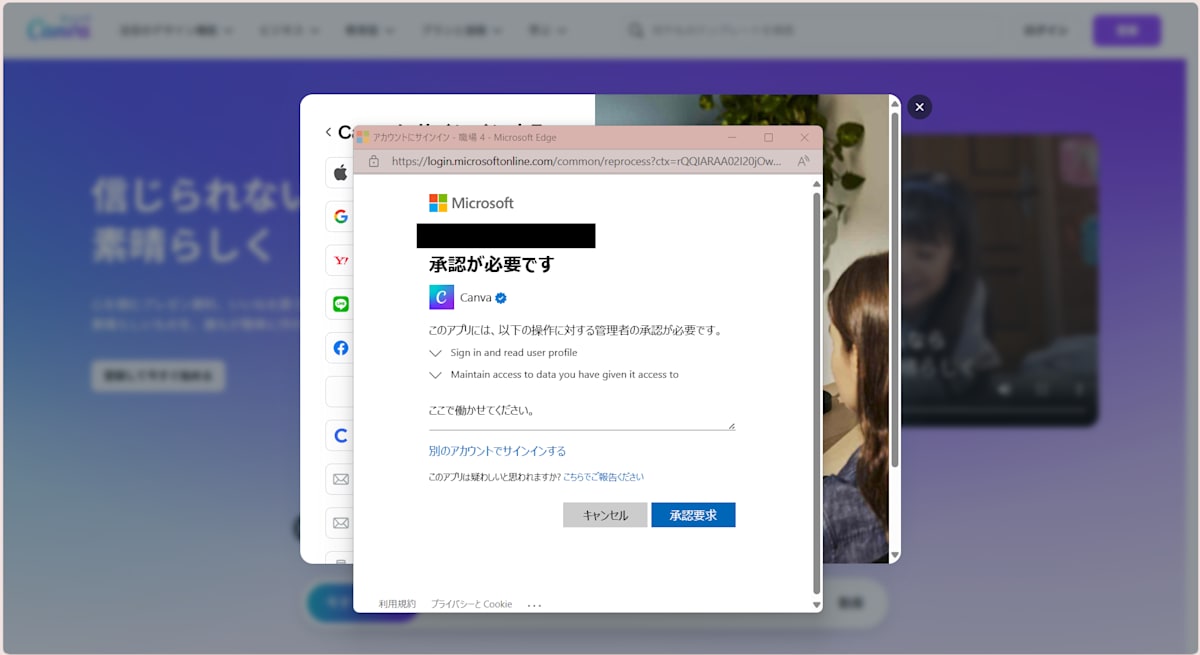Image resolution: width=1200 pixels, height=655 pixels.
Task: Click the Edge favicon in popup title bar
Action: pyautogui.click(x=363, y=137)
